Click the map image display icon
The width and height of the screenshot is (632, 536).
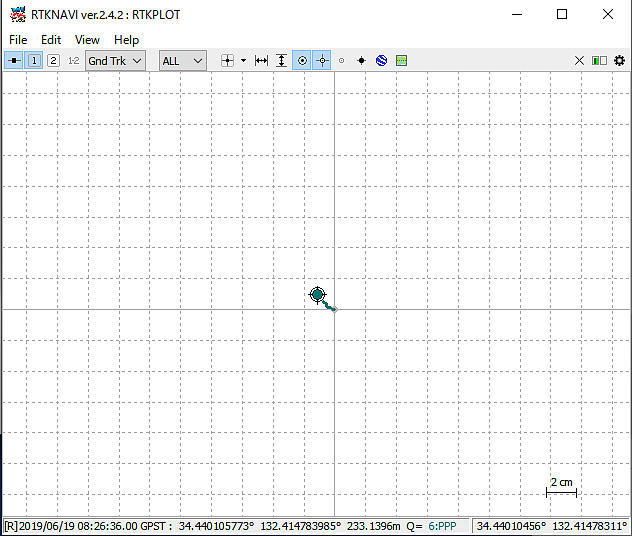(x=401, y=61)
